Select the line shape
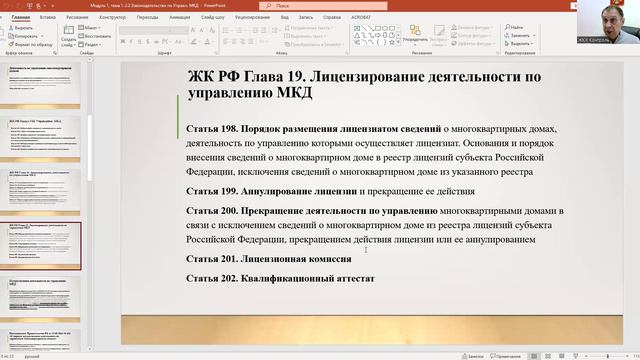This screenshot has width=640, height=360. pos(363,28)
